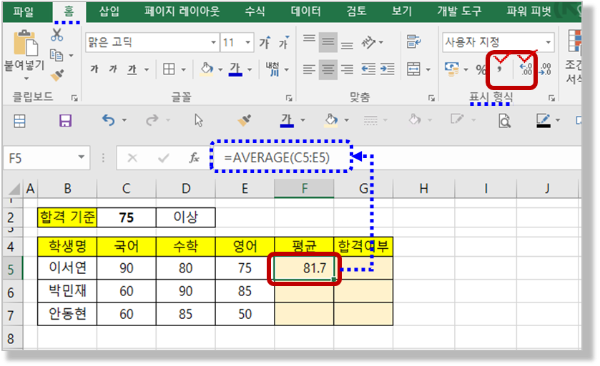Viewport: 600px width, 366px height.
Task: Open the 맑은 고딕 font name dropdown
Action: pos(214,42)
